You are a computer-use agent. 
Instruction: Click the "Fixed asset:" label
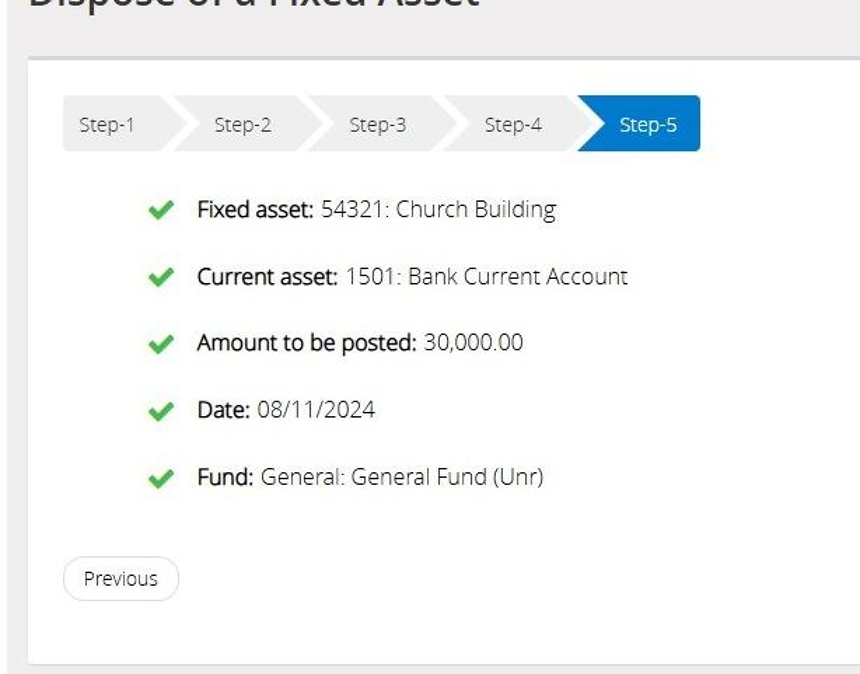(255, 210)
